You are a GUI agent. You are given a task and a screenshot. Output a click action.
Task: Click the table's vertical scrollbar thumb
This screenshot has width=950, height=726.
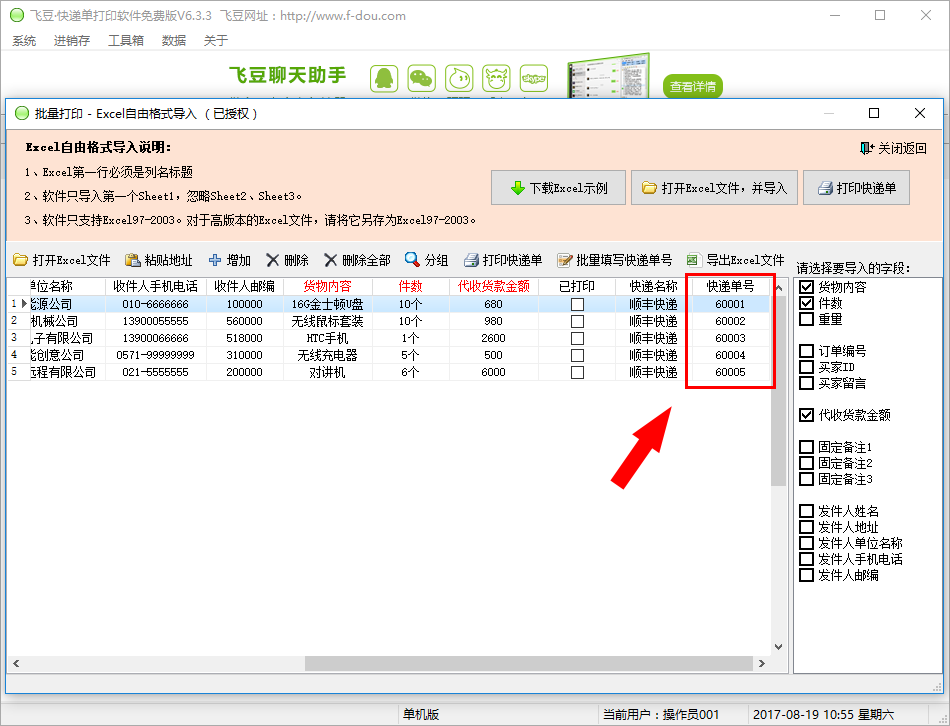[x=779, y=390]
